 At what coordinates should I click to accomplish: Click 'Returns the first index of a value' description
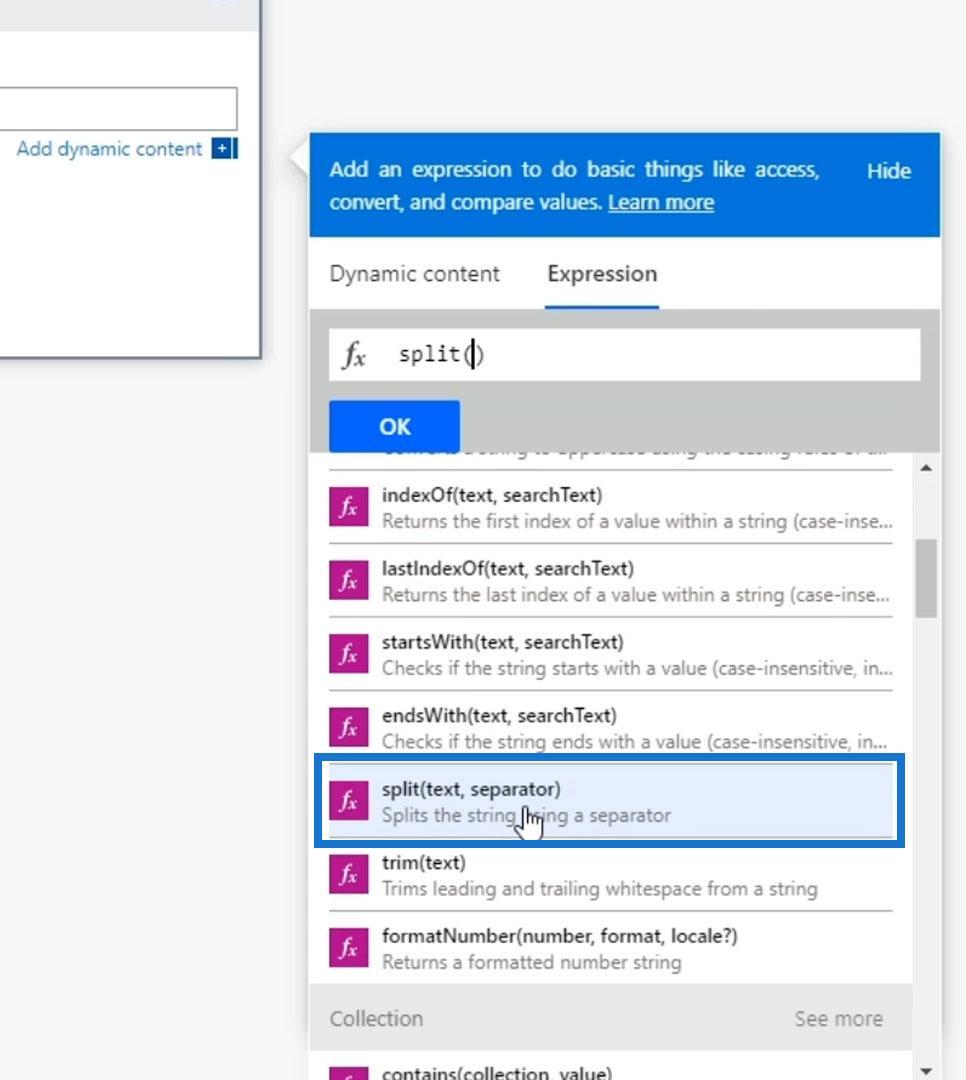(637, 521)
